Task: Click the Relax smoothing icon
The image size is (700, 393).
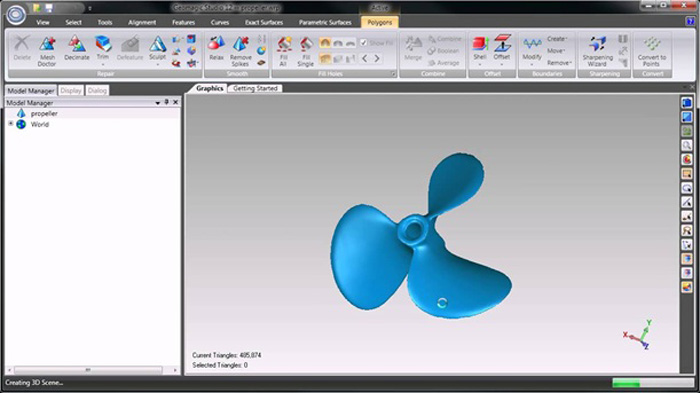Action: pyautogui.click(x=217, y=48)
